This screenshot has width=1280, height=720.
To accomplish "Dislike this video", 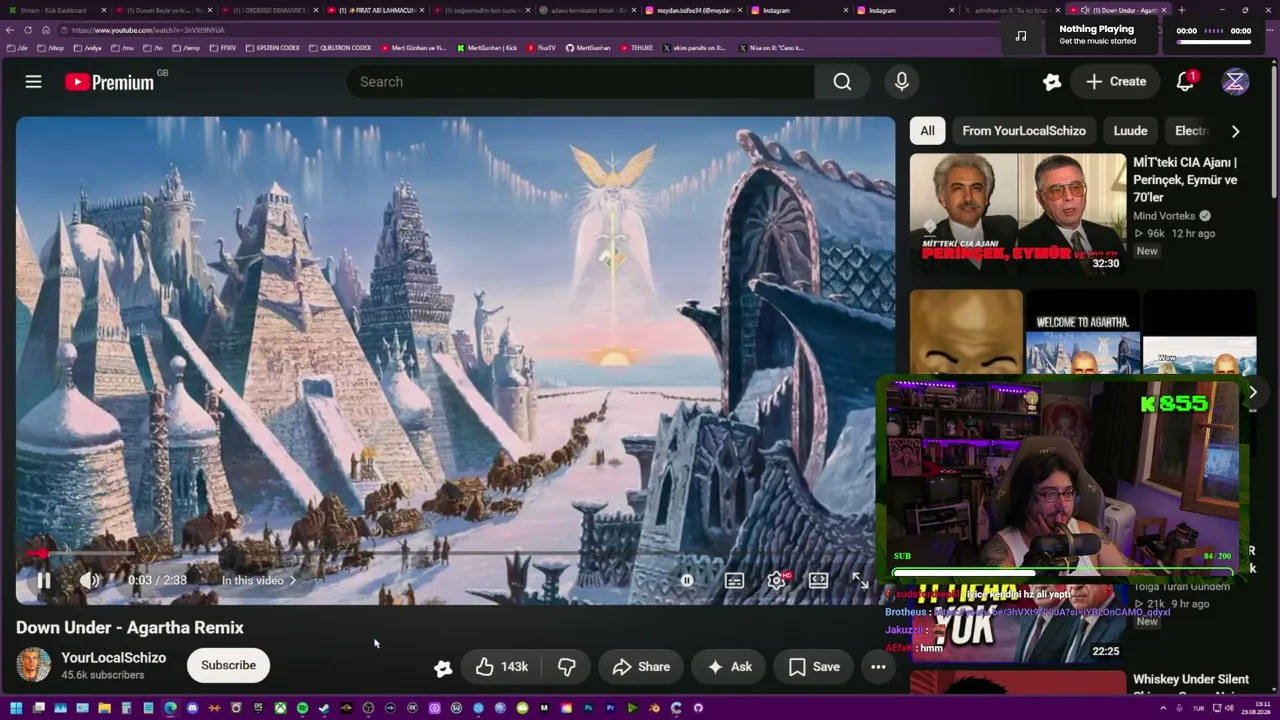I will tap(567, 667).
